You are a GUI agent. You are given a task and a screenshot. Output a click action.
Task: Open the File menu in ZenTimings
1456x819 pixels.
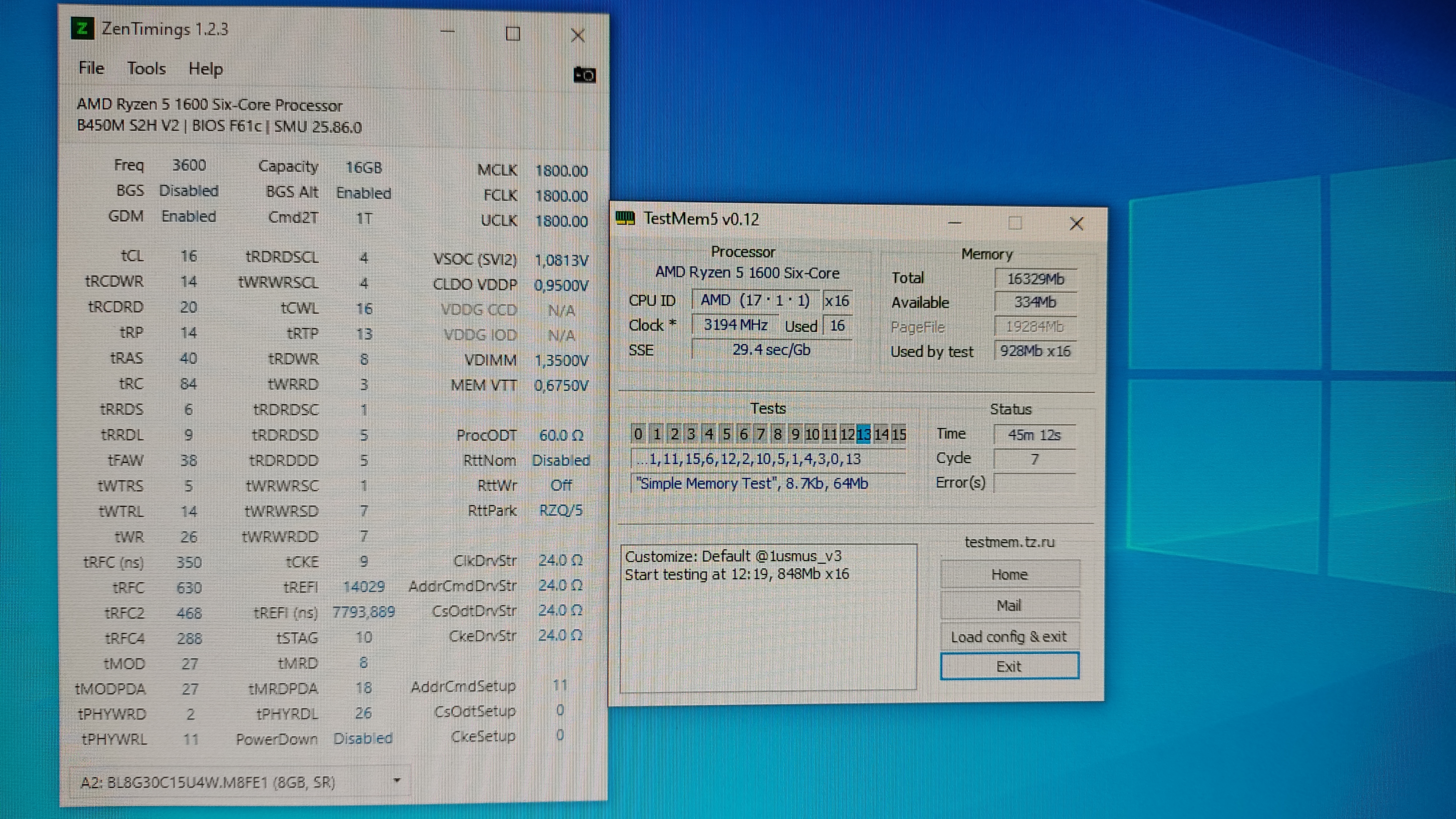91,68
